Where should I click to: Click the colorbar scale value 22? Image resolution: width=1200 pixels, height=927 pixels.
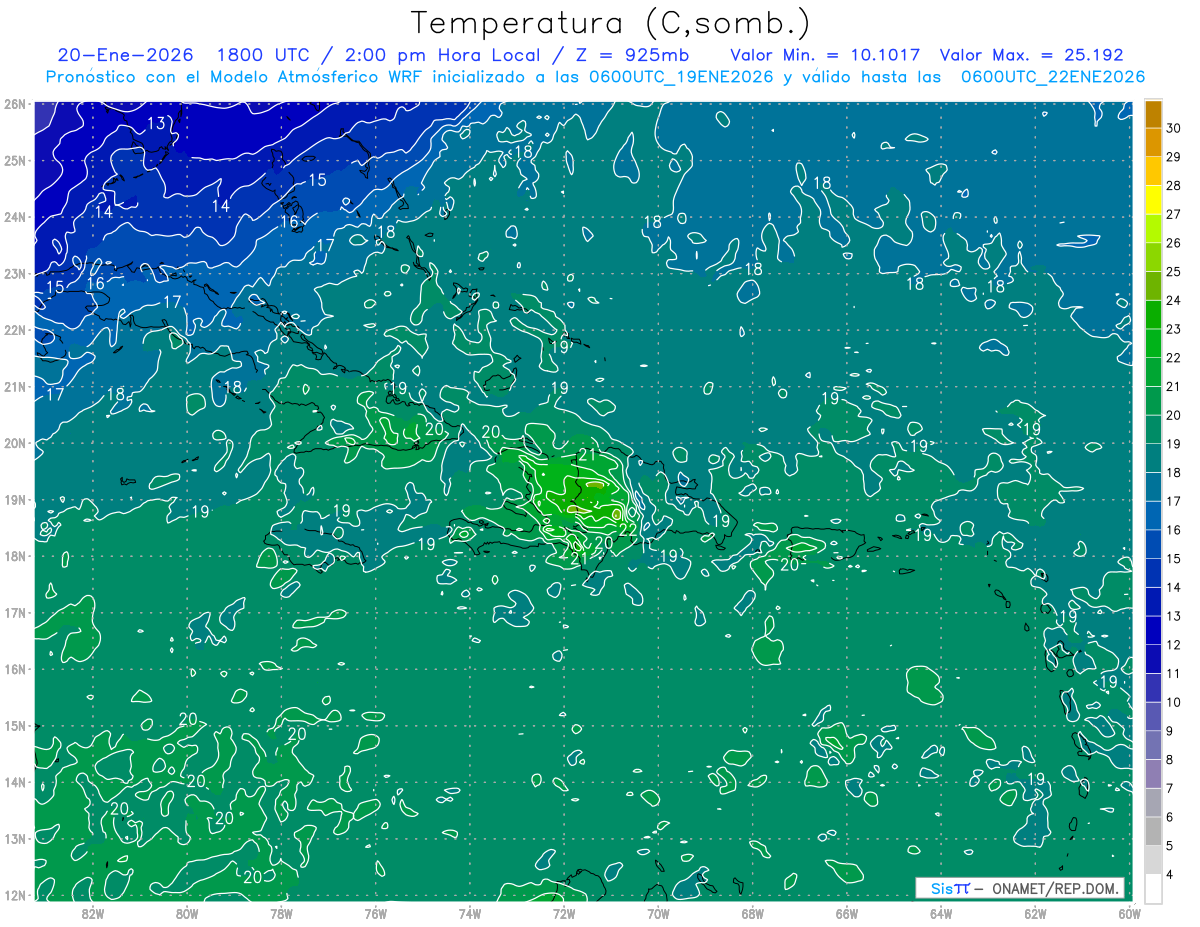[x=1173, y=358]
